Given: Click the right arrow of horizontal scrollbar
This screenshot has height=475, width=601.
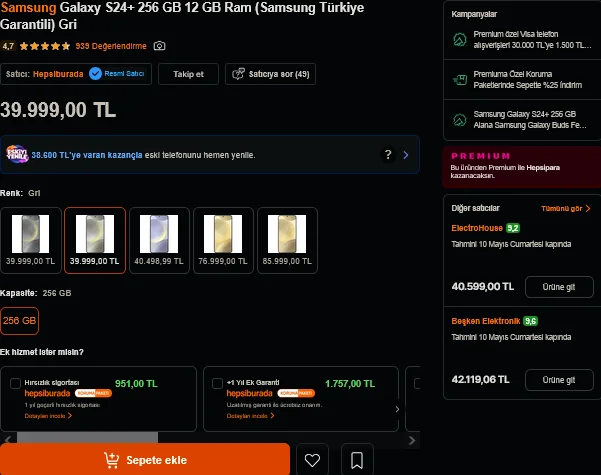Looking at the screenshot, I should pos(412,440).
